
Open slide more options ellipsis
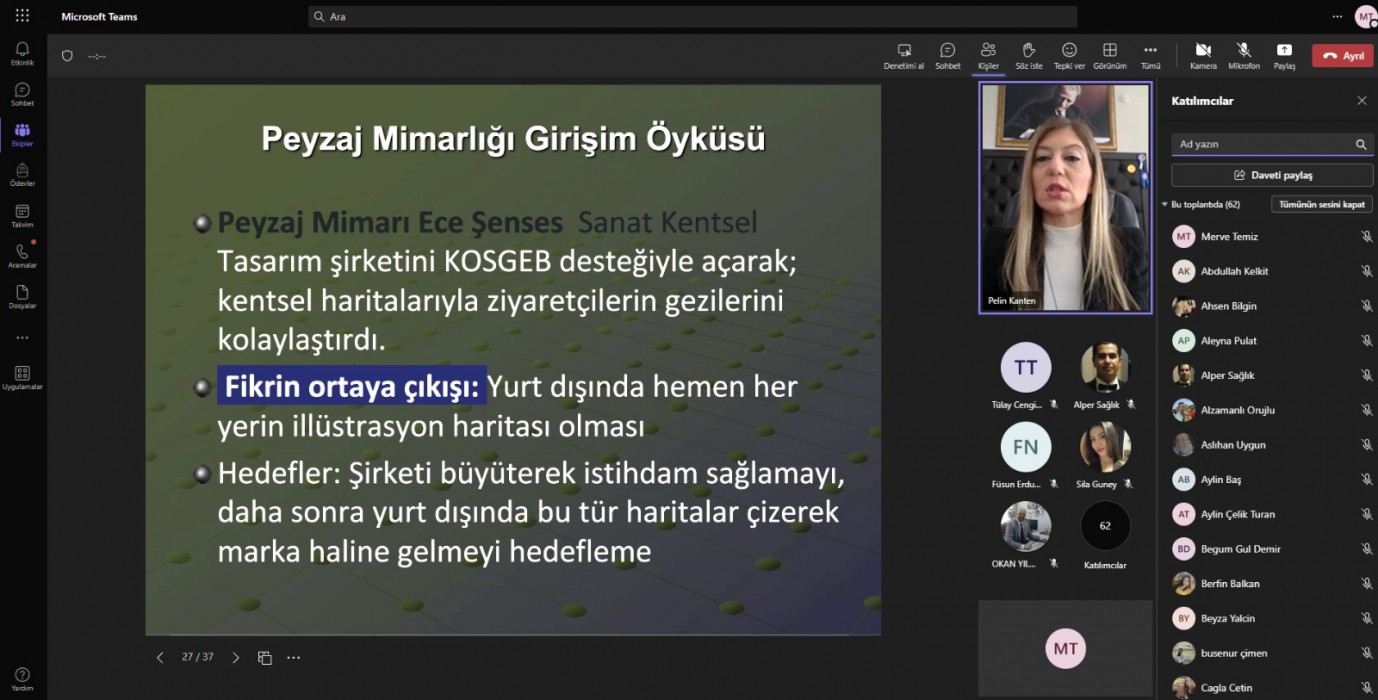point(293,658)
